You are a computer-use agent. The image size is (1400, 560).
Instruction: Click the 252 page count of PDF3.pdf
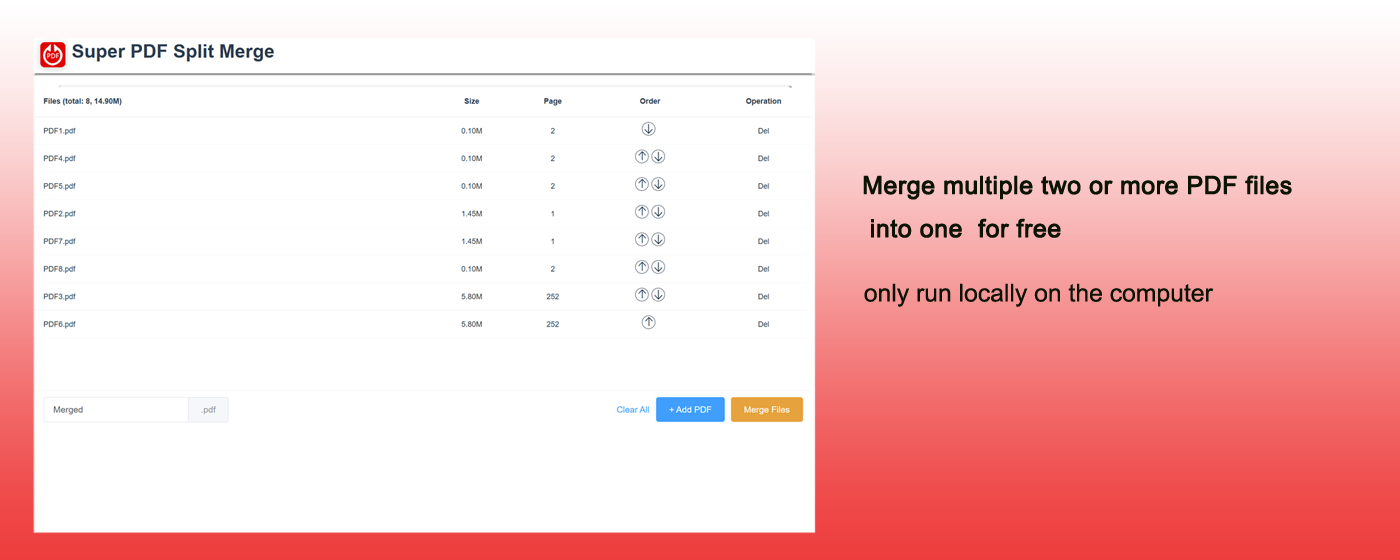tap(553, 297)
